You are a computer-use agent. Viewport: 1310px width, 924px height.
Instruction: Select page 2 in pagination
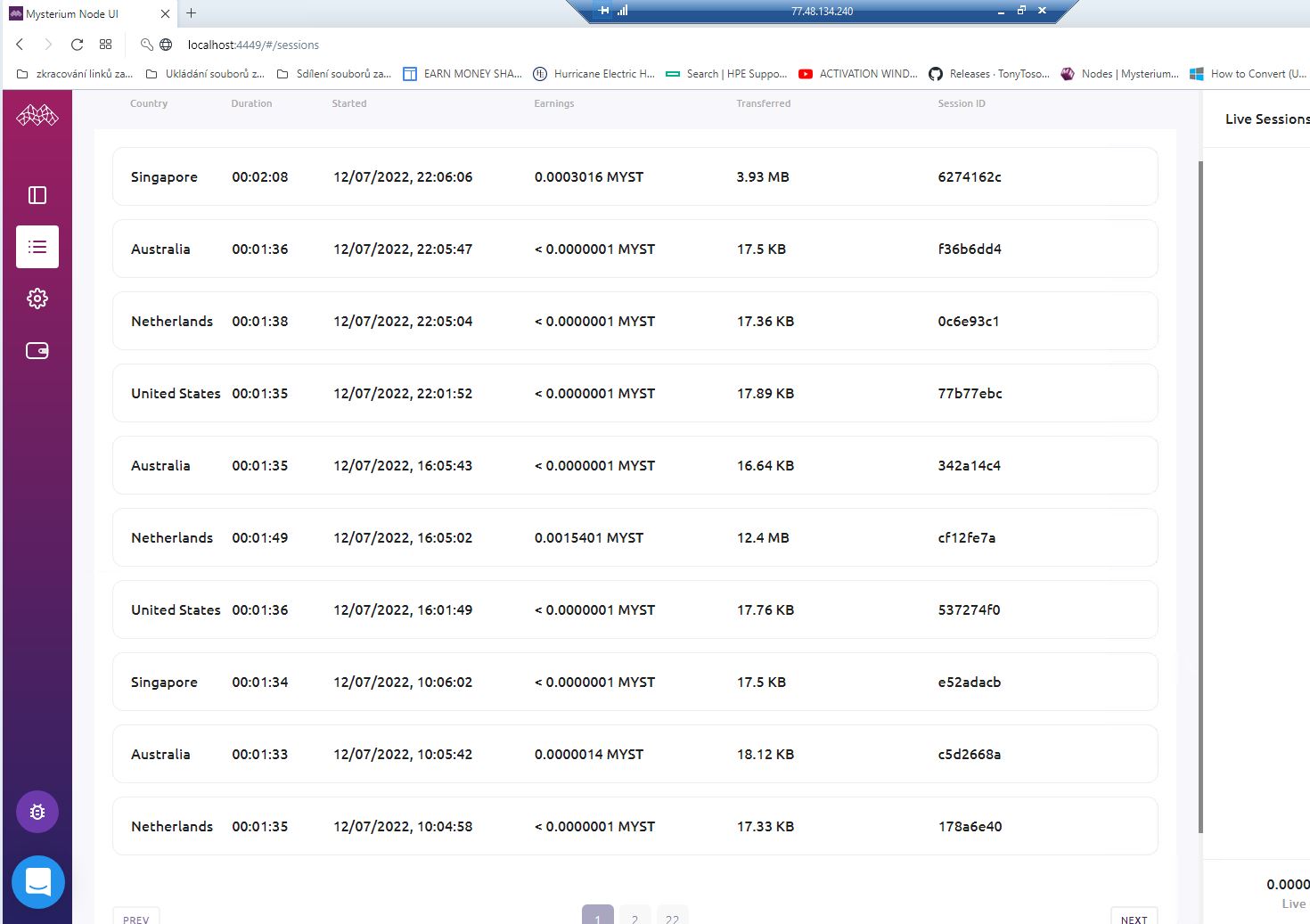click(x=635, y=916)
